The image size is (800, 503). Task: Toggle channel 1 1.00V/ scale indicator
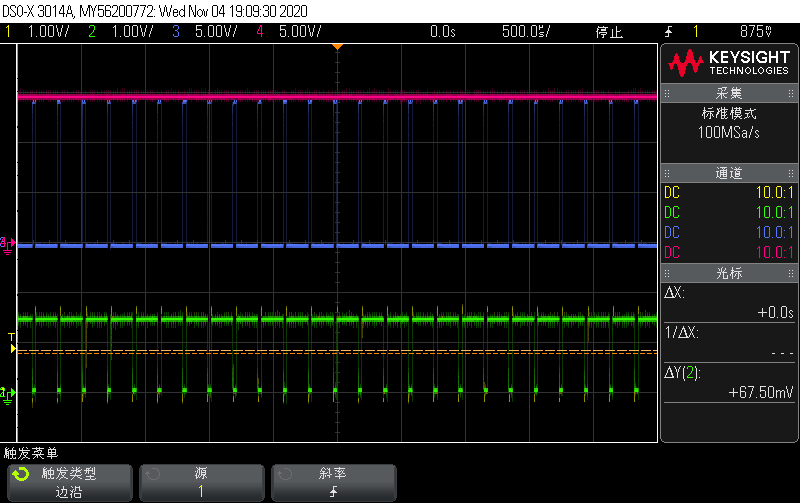point(46,32)
